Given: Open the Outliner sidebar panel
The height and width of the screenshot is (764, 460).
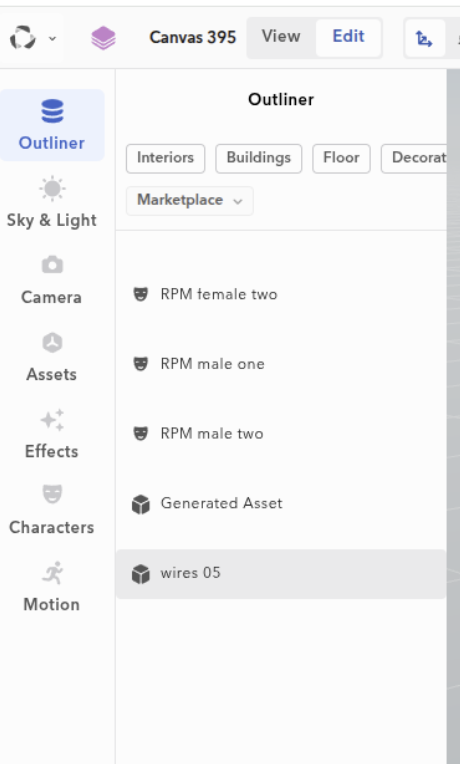Looking at the screenshot, I should click(x=52, y=125).
